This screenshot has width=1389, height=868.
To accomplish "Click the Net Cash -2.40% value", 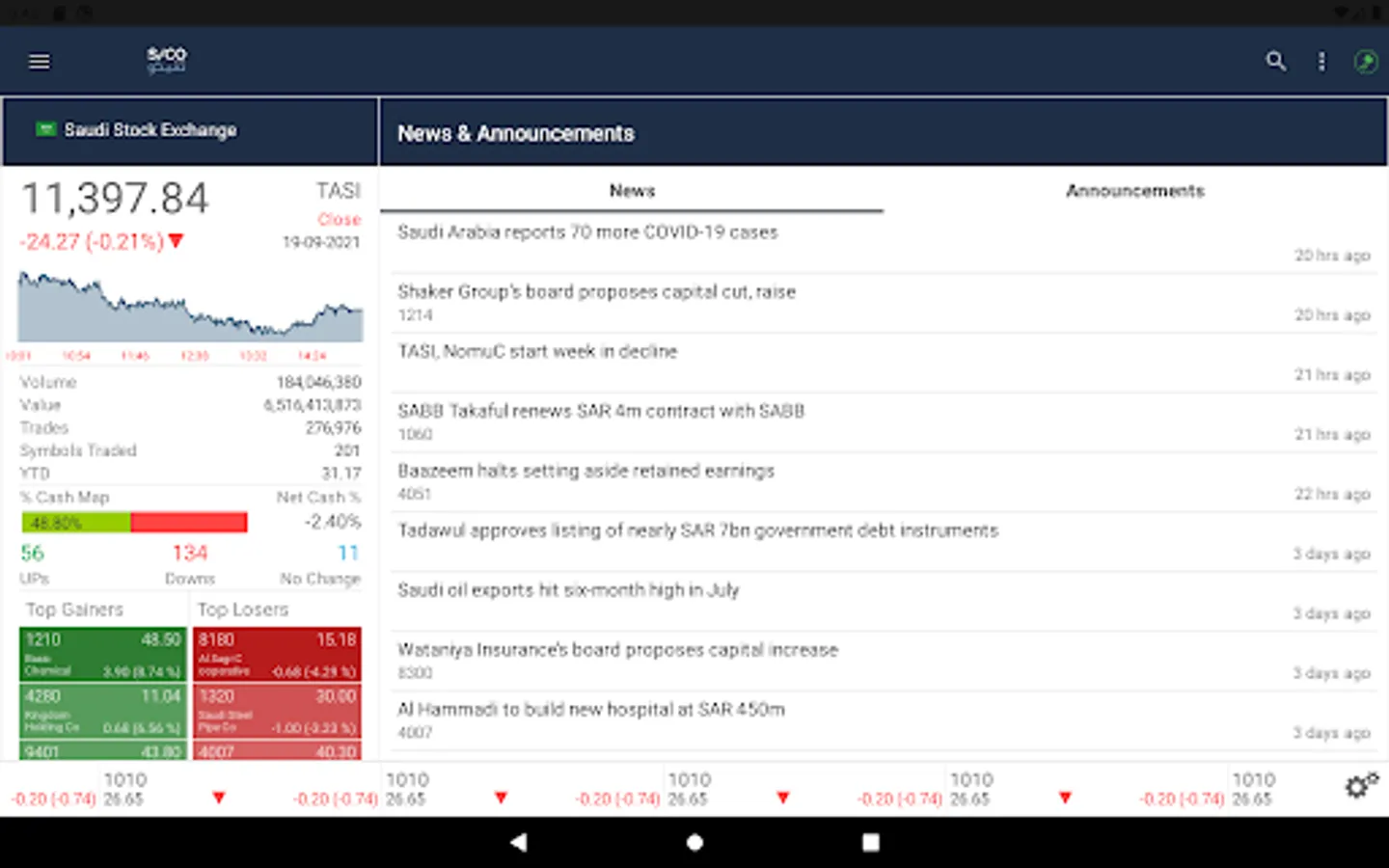I will pyautogui.click(x=333, y=522).
